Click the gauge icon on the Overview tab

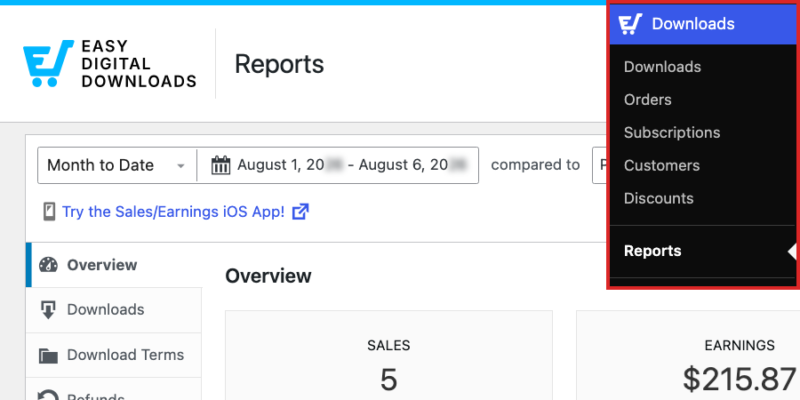[48, 265]
